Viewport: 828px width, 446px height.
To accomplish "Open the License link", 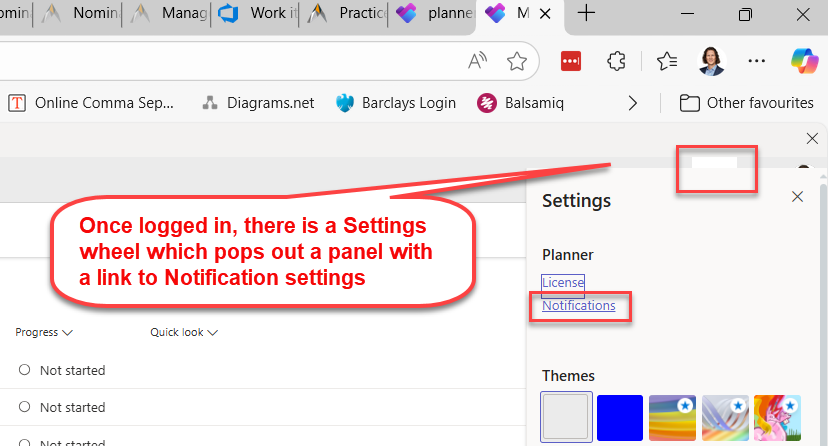I will point(563,282).
